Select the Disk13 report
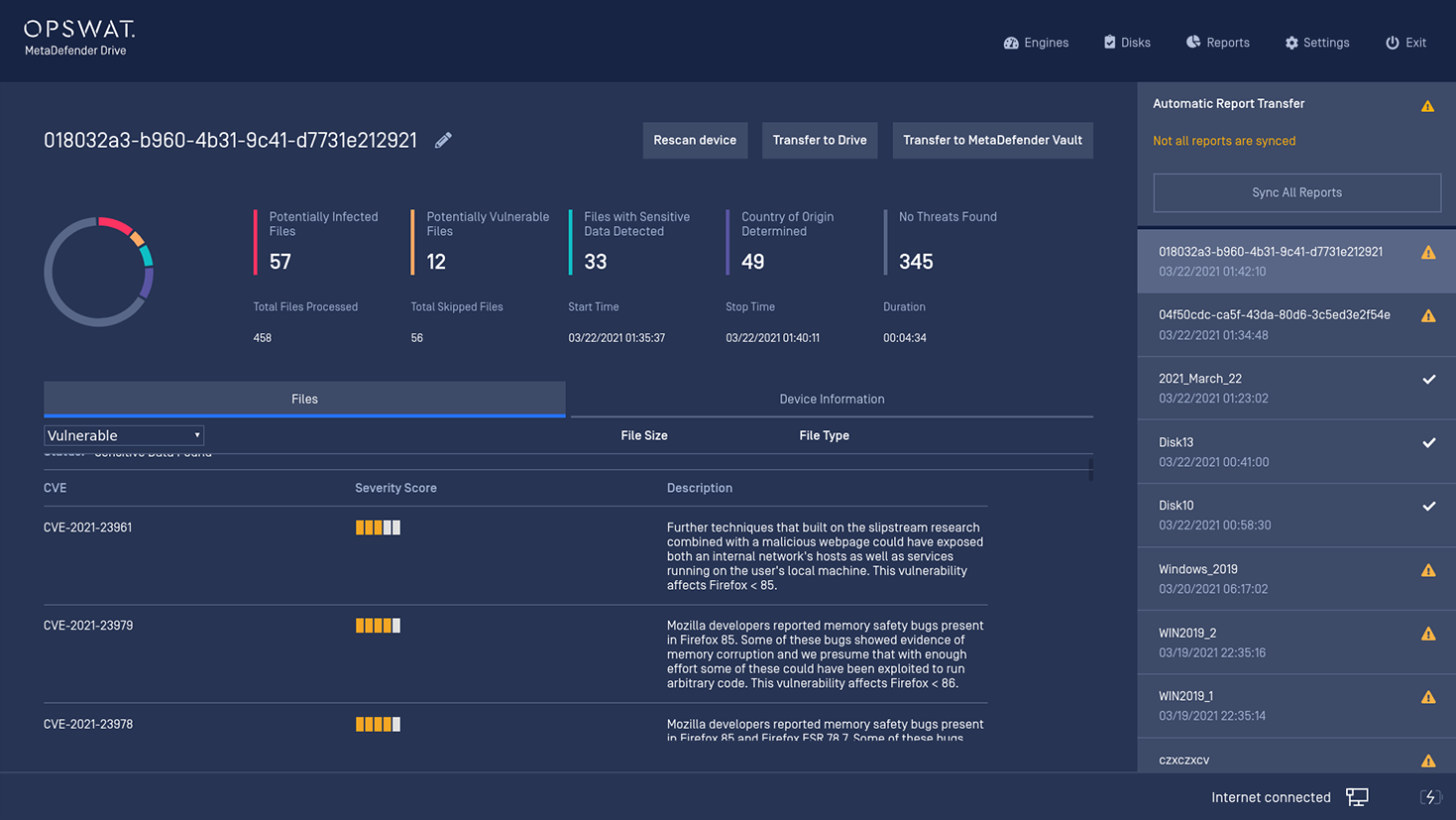Screen dimensions: 1456x820 coord(1296,451)
